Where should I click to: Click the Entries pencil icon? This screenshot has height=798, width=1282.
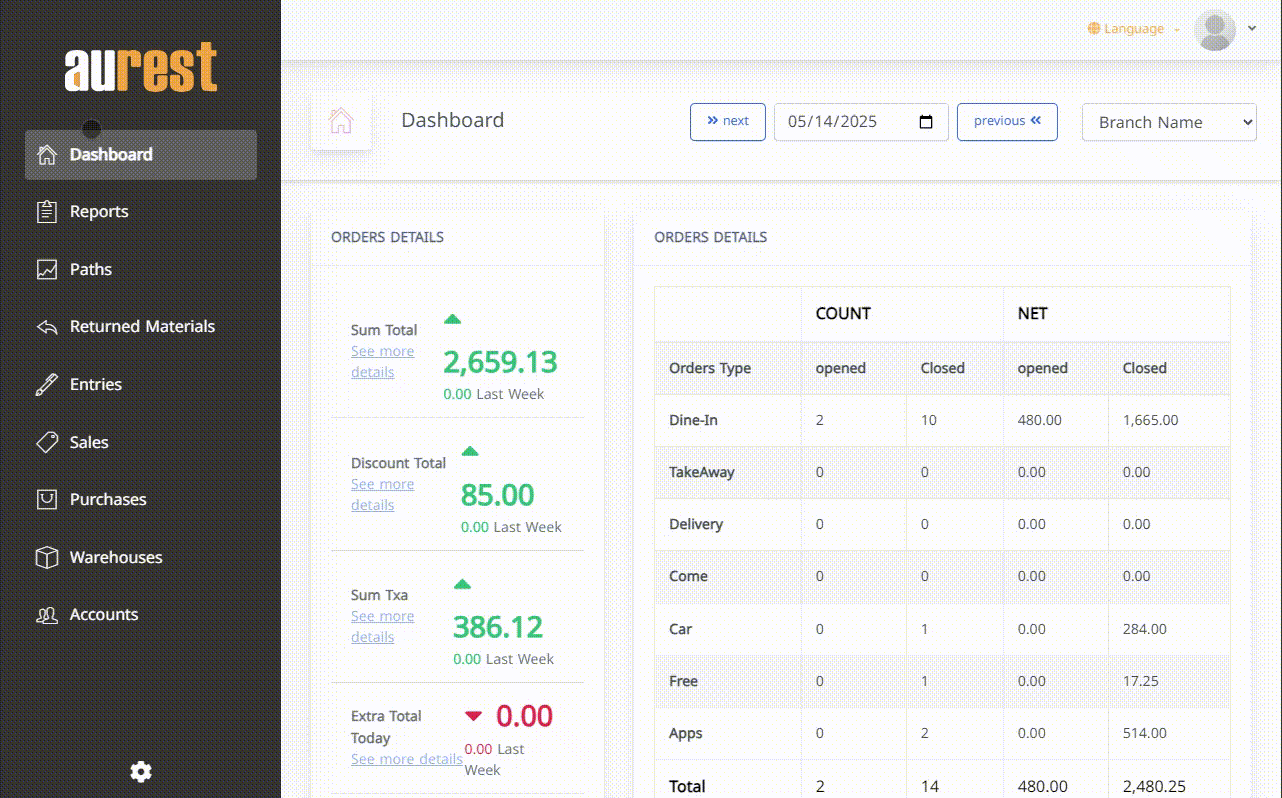click(46, 385)
